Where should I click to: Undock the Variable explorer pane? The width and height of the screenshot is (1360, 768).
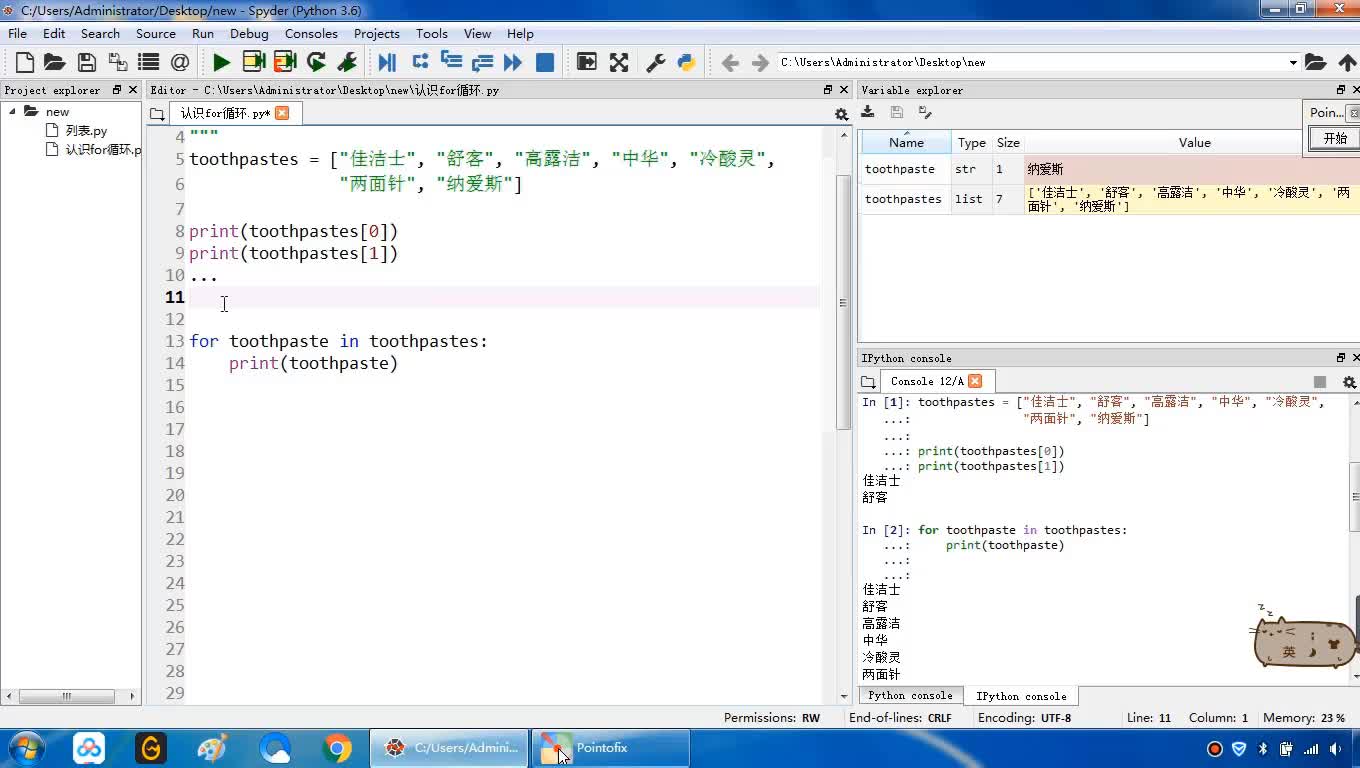click(1341, 90)
